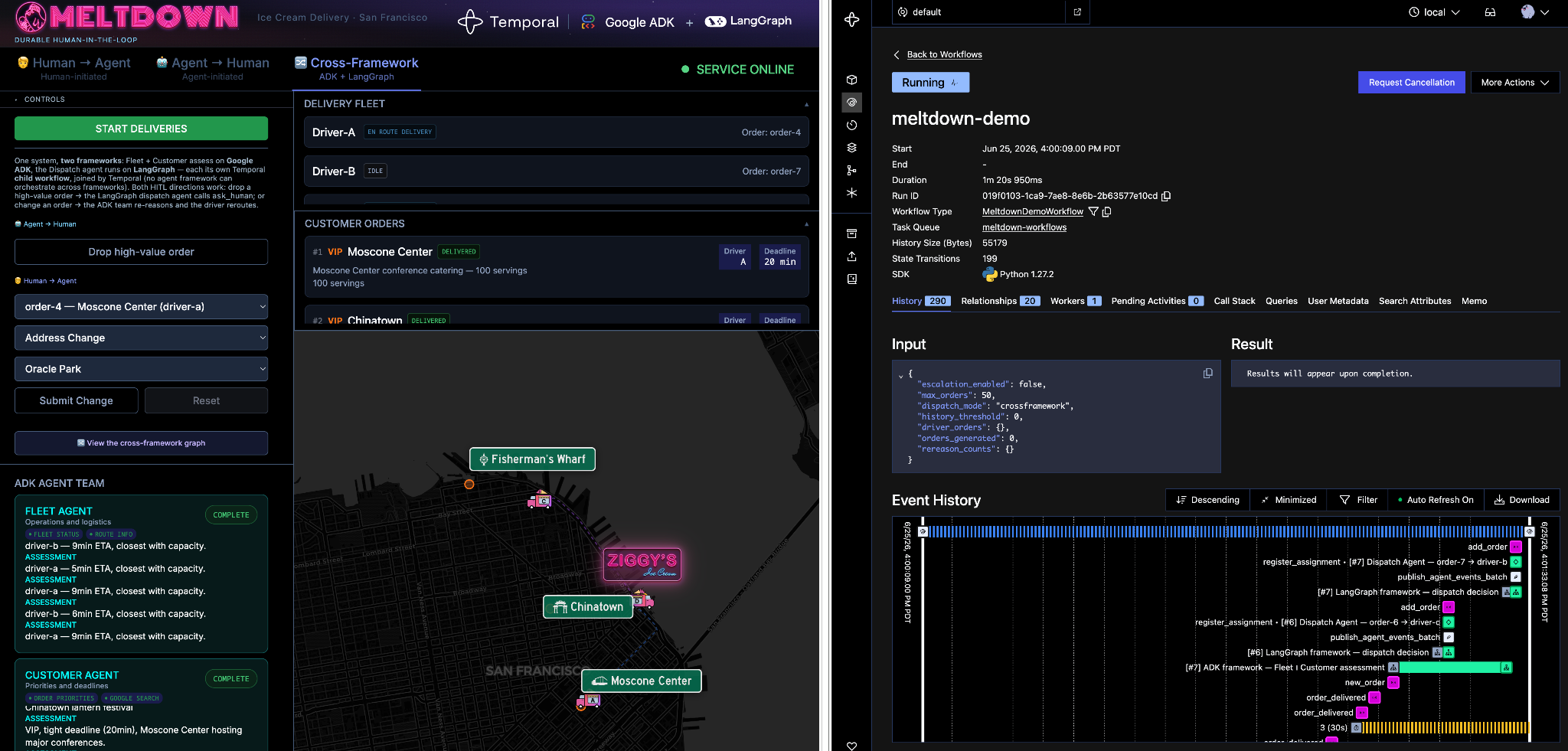Switch to Agent → Human tab
The height and width of the screenshot is (751, 1568).
[212, 68]
